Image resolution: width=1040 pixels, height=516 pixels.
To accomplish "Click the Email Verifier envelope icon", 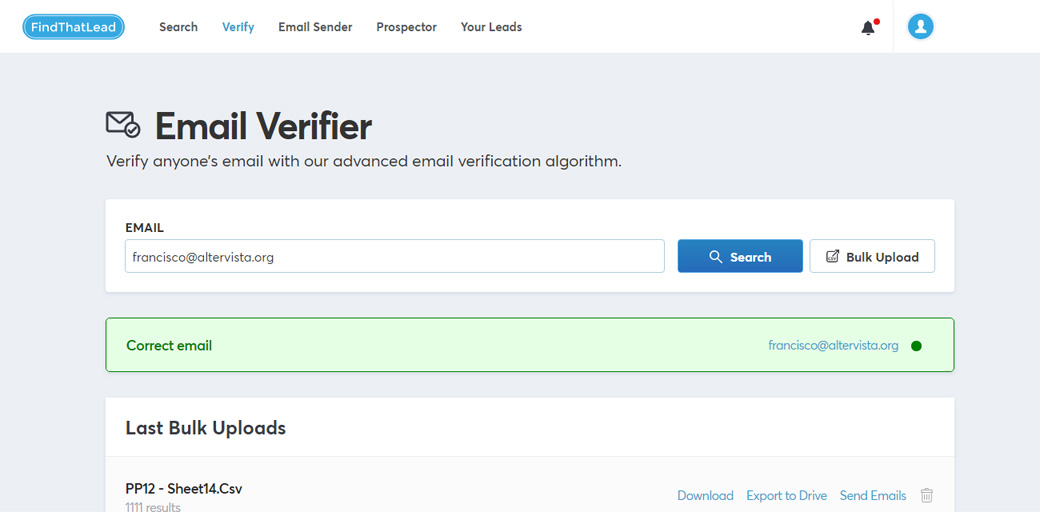I will [123, 125].
